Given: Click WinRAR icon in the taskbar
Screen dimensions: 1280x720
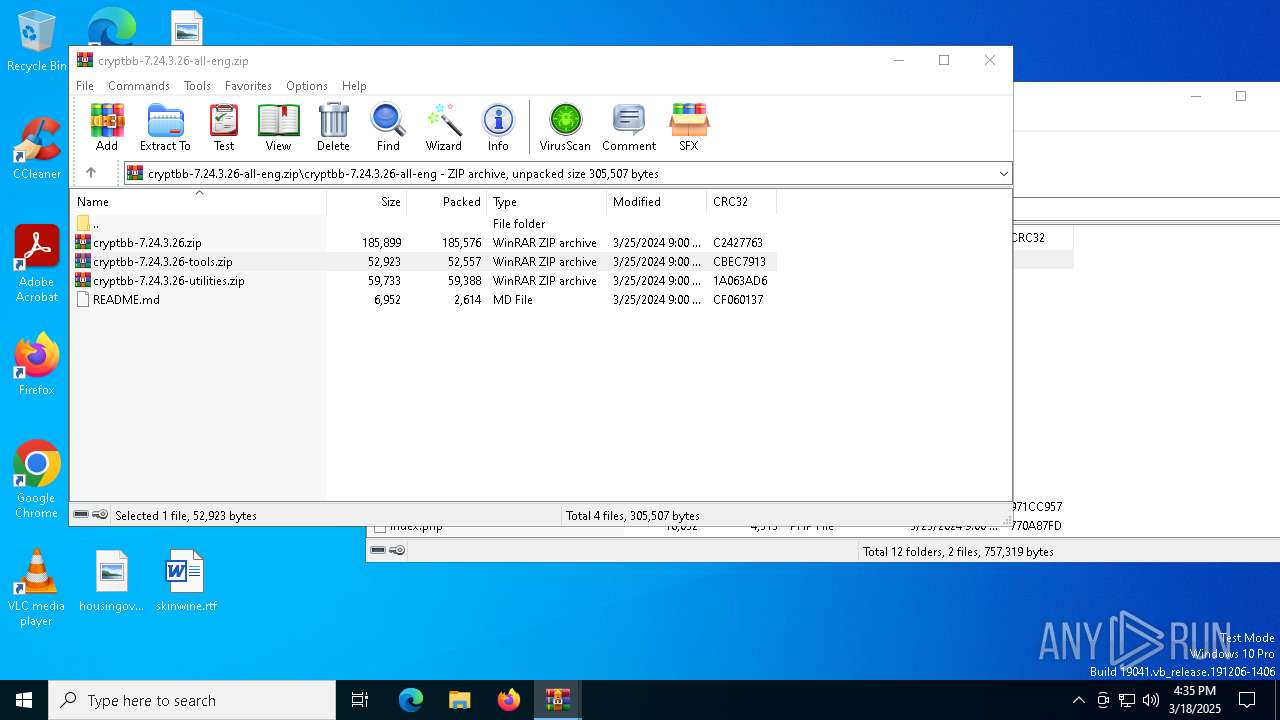Looking at the screenshot, I should pyautogui.click(x=557, y=700).
